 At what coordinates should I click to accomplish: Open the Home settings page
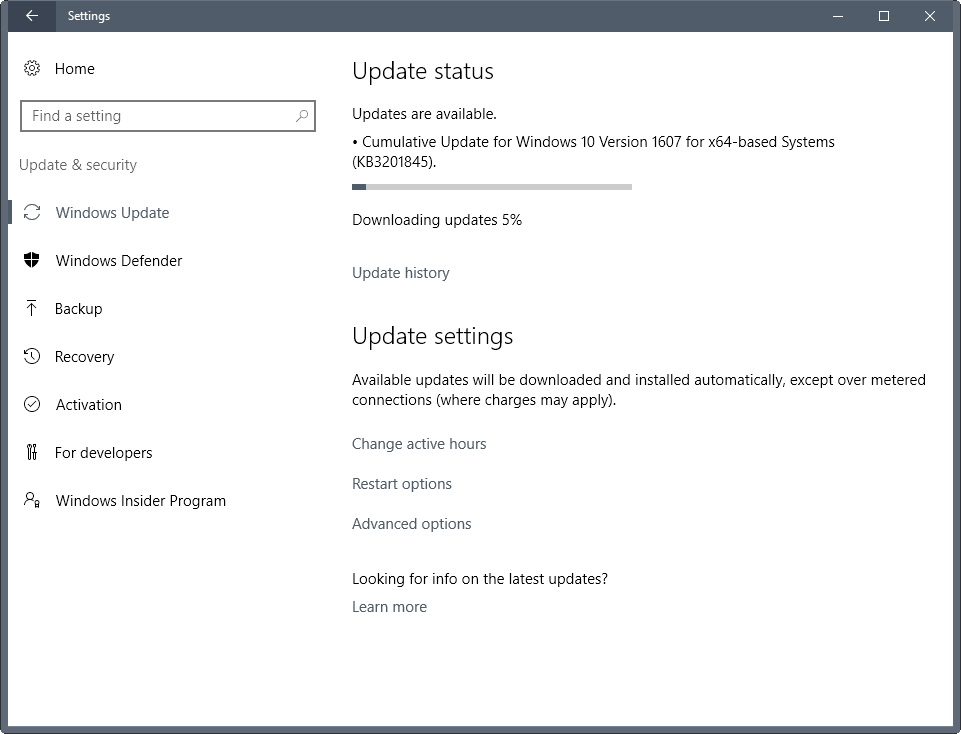click(x=75, y=69)
